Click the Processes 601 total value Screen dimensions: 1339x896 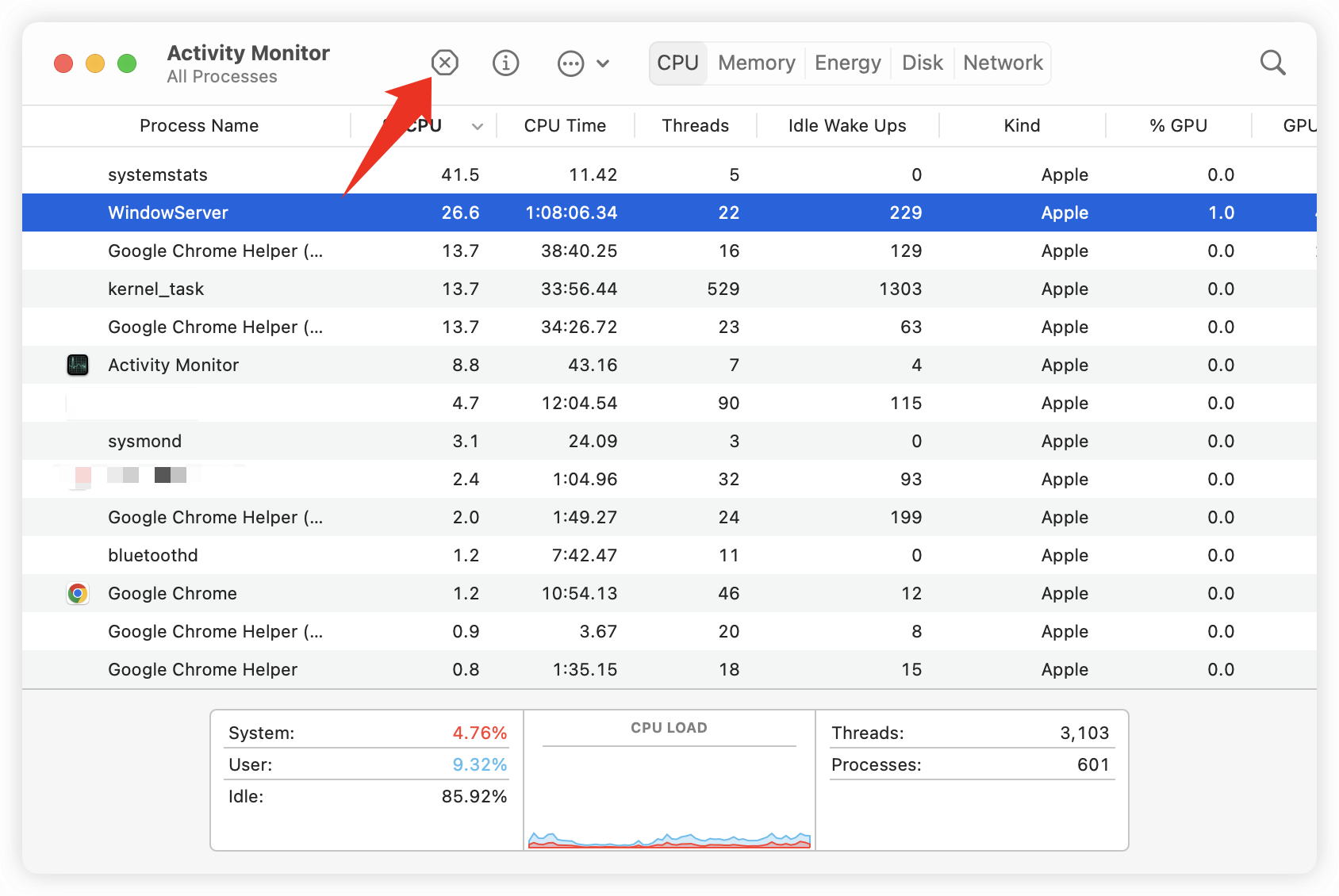(1093, 764)
